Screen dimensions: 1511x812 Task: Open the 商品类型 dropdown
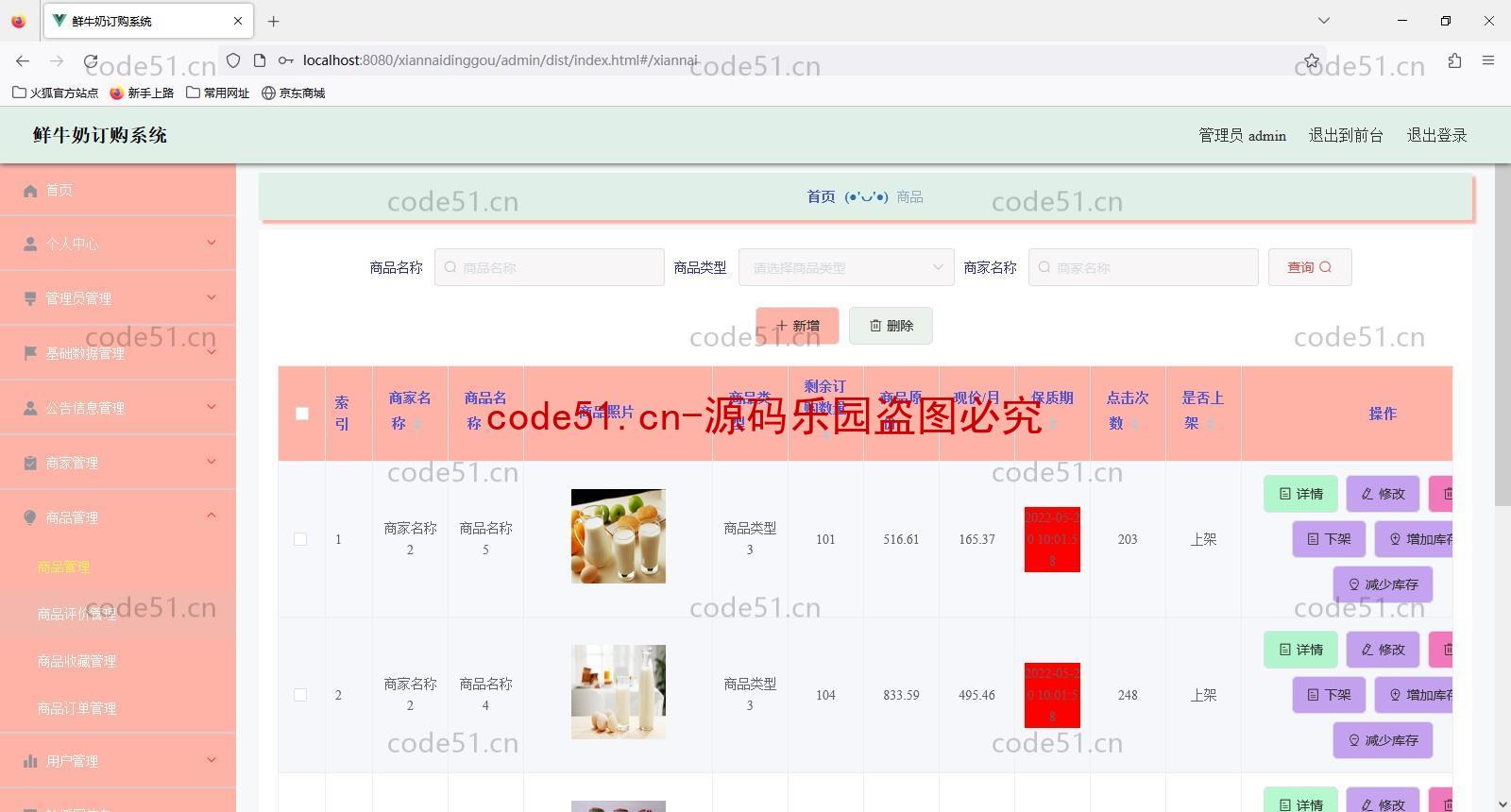(x=846, y=267)
